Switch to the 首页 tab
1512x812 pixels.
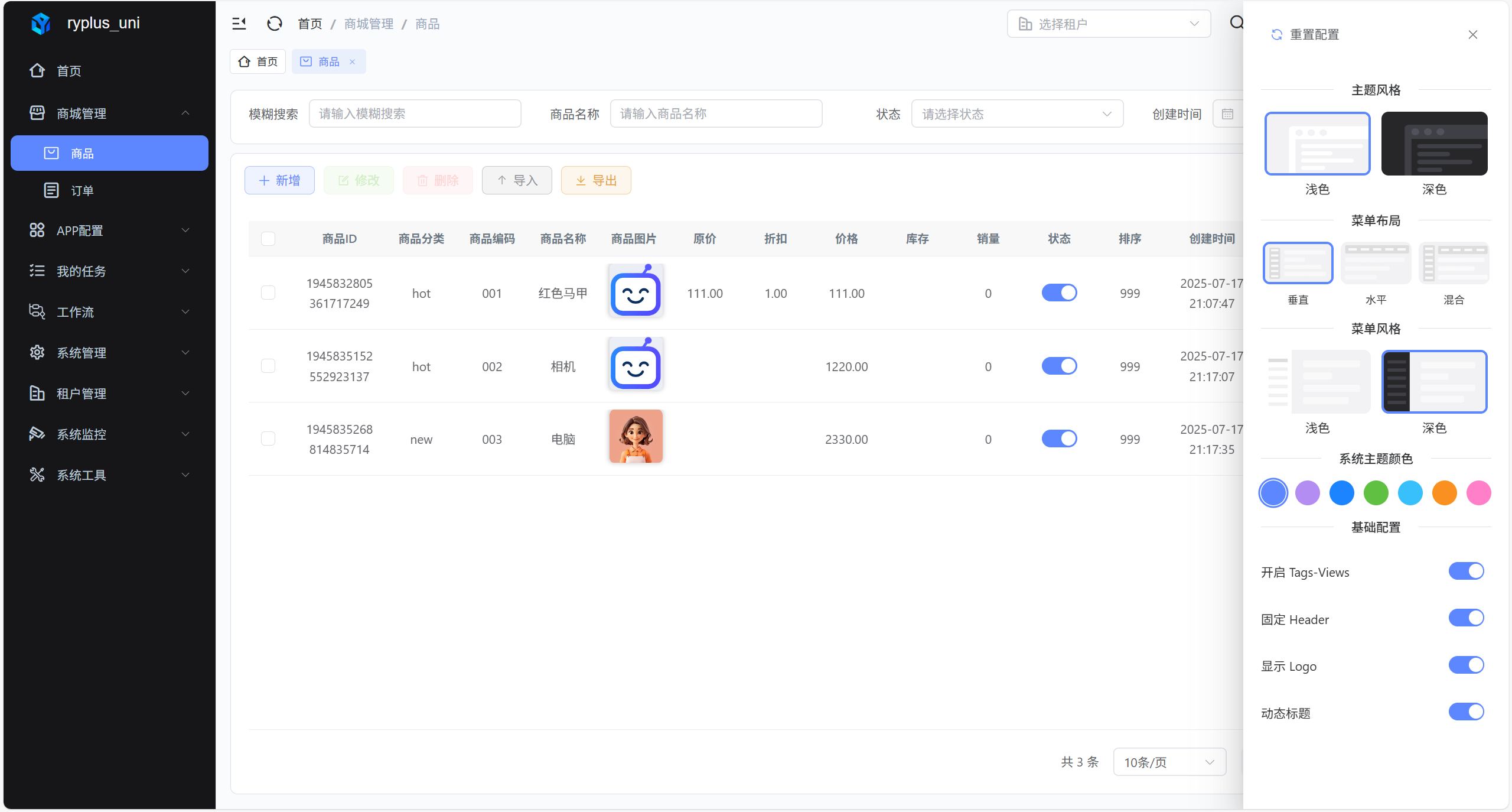pos(258,61)
